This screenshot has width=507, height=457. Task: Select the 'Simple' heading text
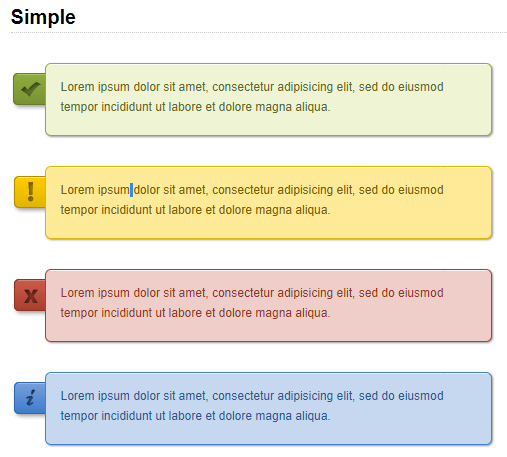tap(43, 17)
